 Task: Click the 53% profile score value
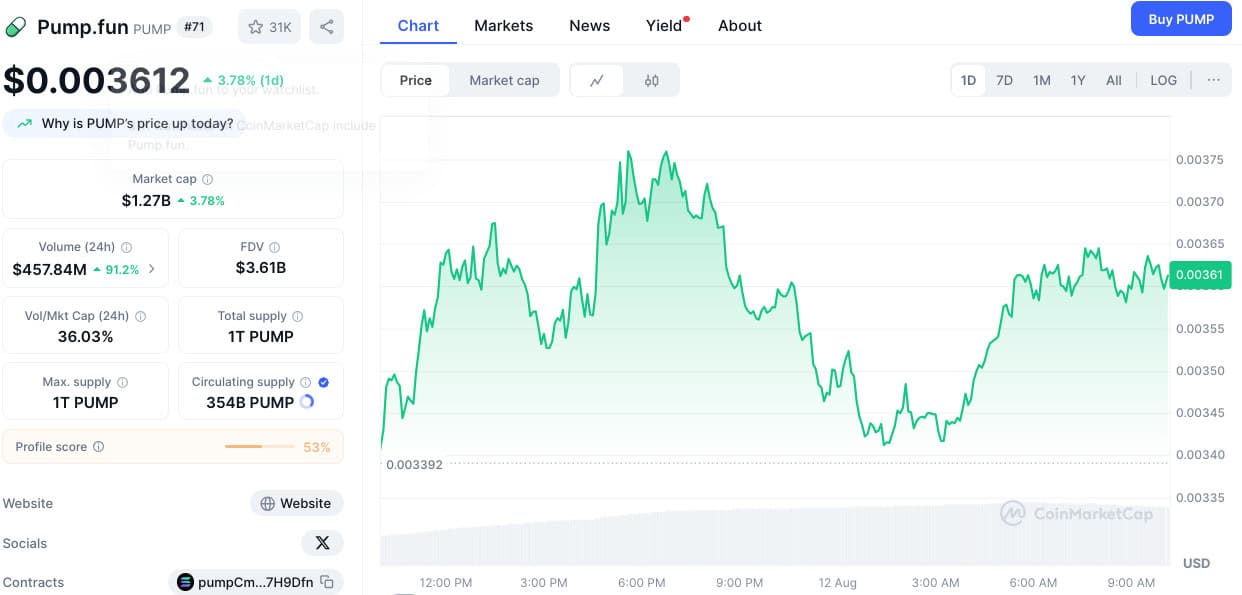point(317,447)
